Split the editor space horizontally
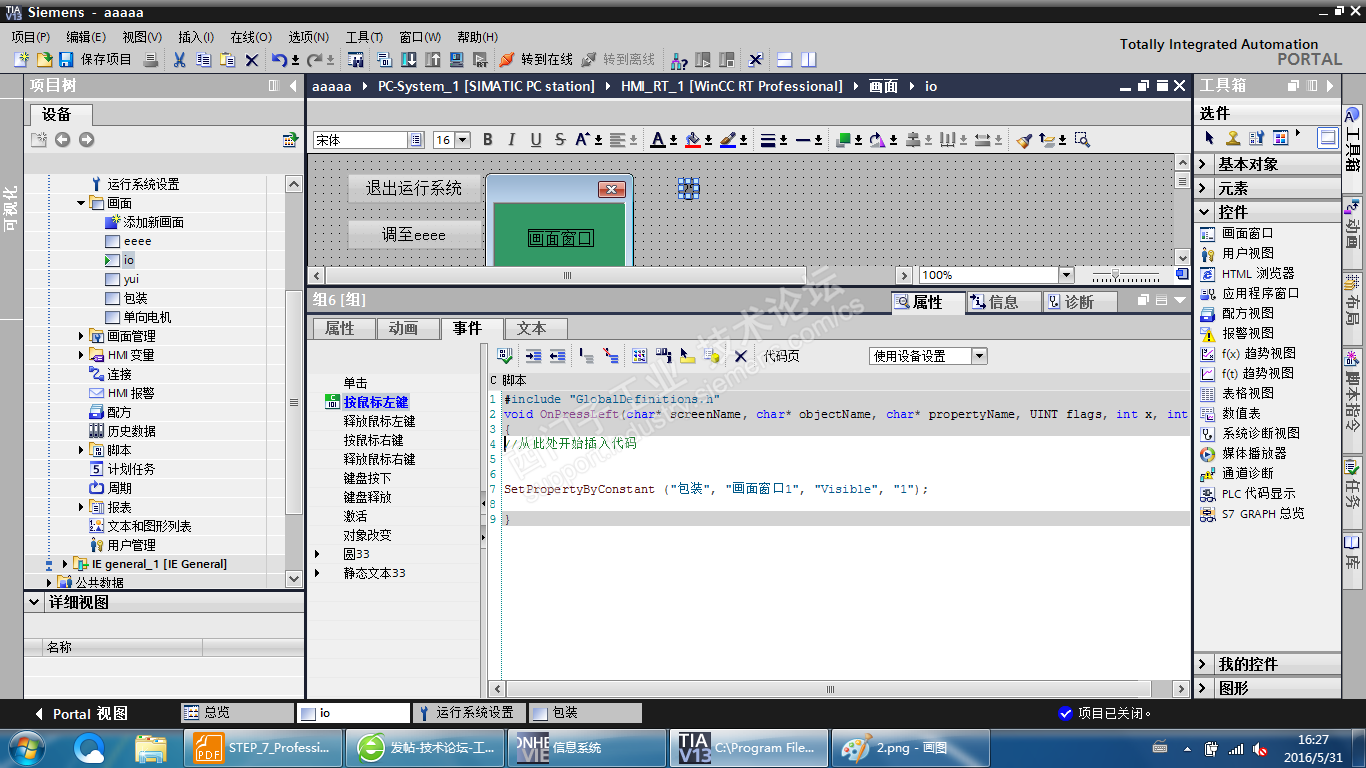 (x=785, y=60)
